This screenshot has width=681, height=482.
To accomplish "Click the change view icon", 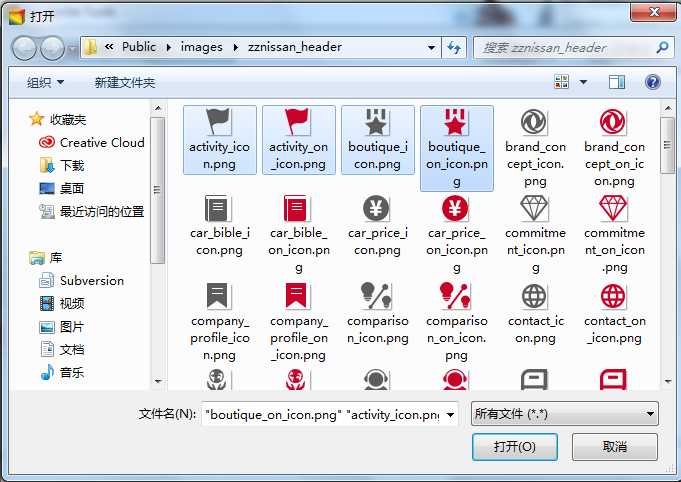I will [561, 82].
